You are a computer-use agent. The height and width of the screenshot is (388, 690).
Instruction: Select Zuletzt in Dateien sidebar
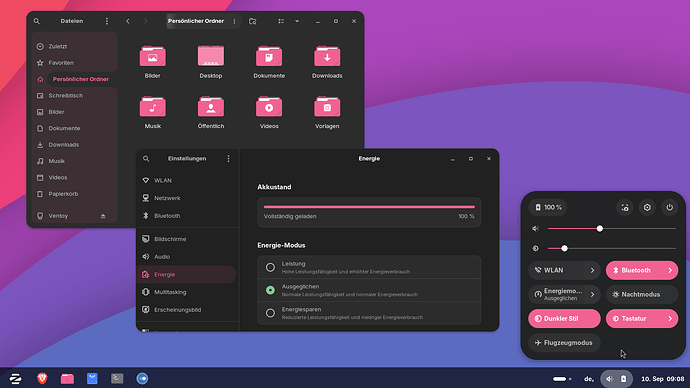(74, 46)
